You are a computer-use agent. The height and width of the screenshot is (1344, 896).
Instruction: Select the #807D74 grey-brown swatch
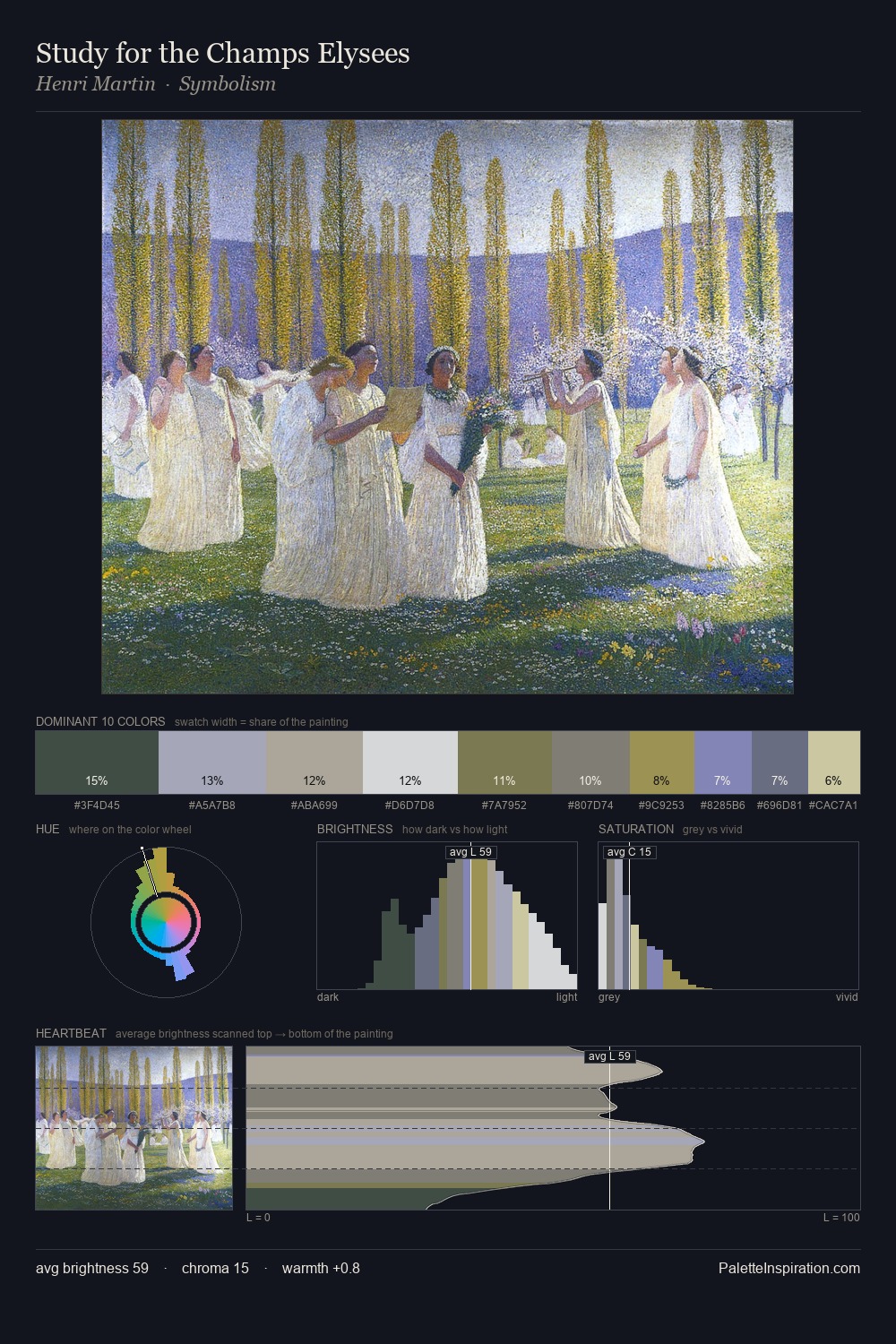point(590,762)
